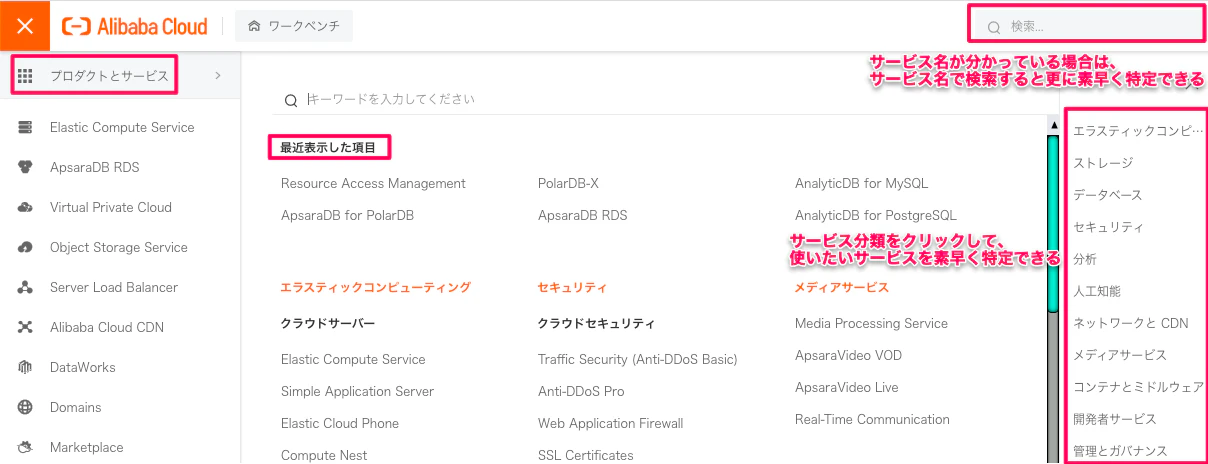Jump to データベース category
Viewport: 1208px width, 464px height.
(x=1107, y=195)
